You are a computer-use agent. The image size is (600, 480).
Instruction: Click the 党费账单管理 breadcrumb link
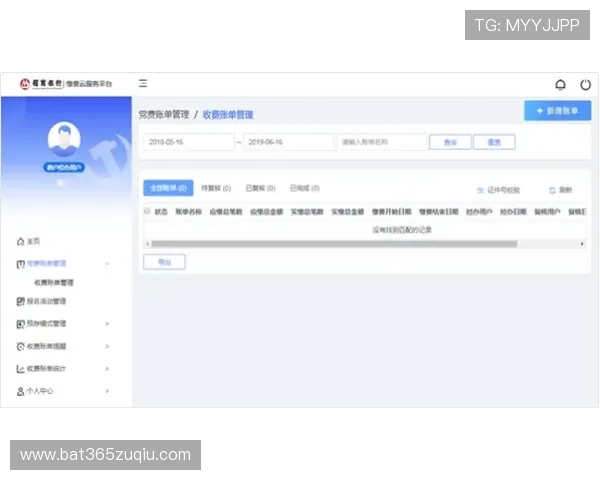coord(164,114)
